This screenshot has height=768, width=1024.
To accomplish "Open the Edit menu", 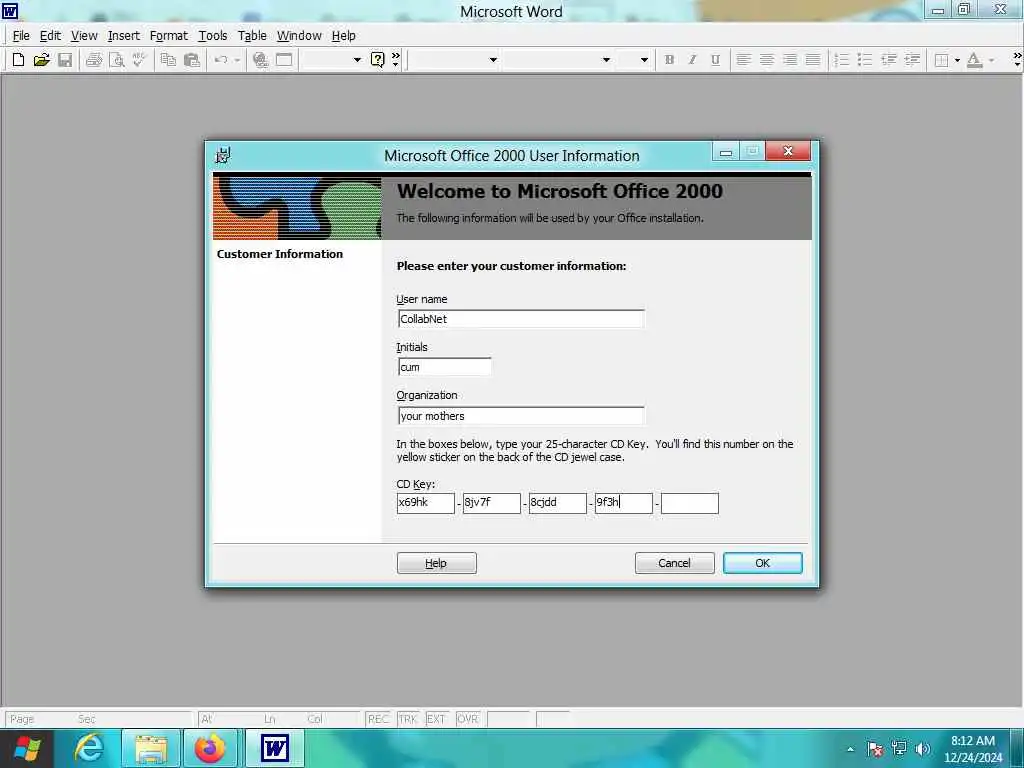I will click(x=50, y=36).
